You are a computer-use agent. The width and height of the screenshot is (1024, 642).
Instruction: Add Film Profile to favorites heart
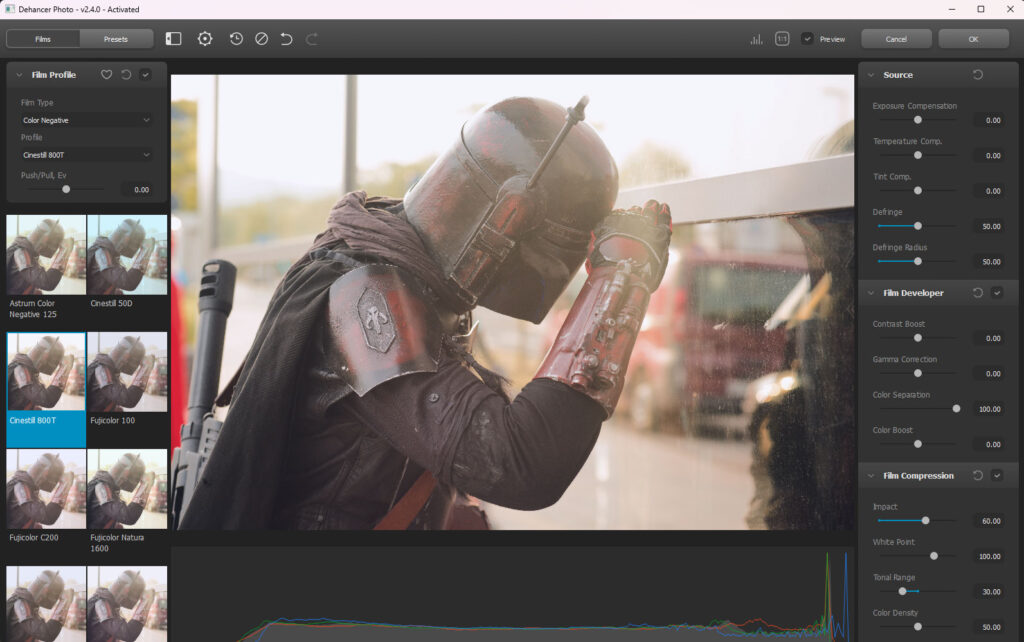(x=106, y=75)
